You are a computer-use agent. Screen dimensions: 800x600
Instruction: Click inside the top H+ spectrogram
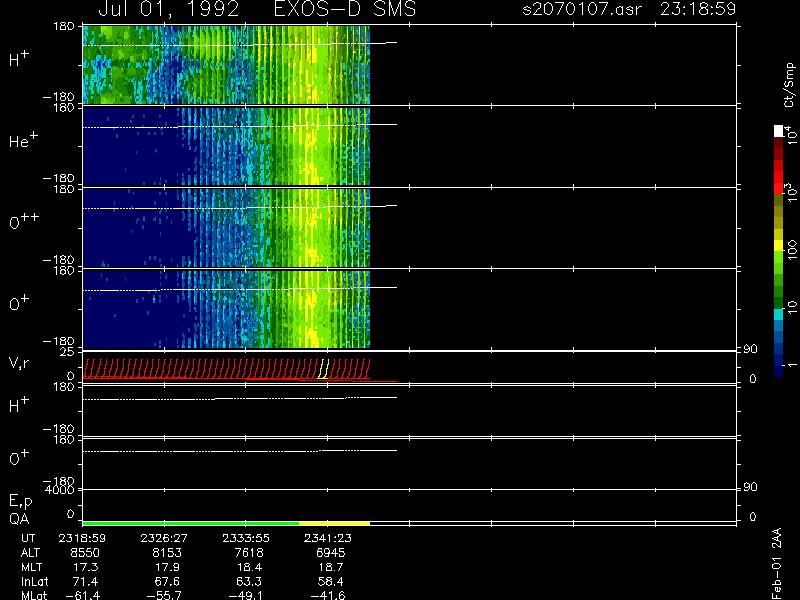click(226, 65)
